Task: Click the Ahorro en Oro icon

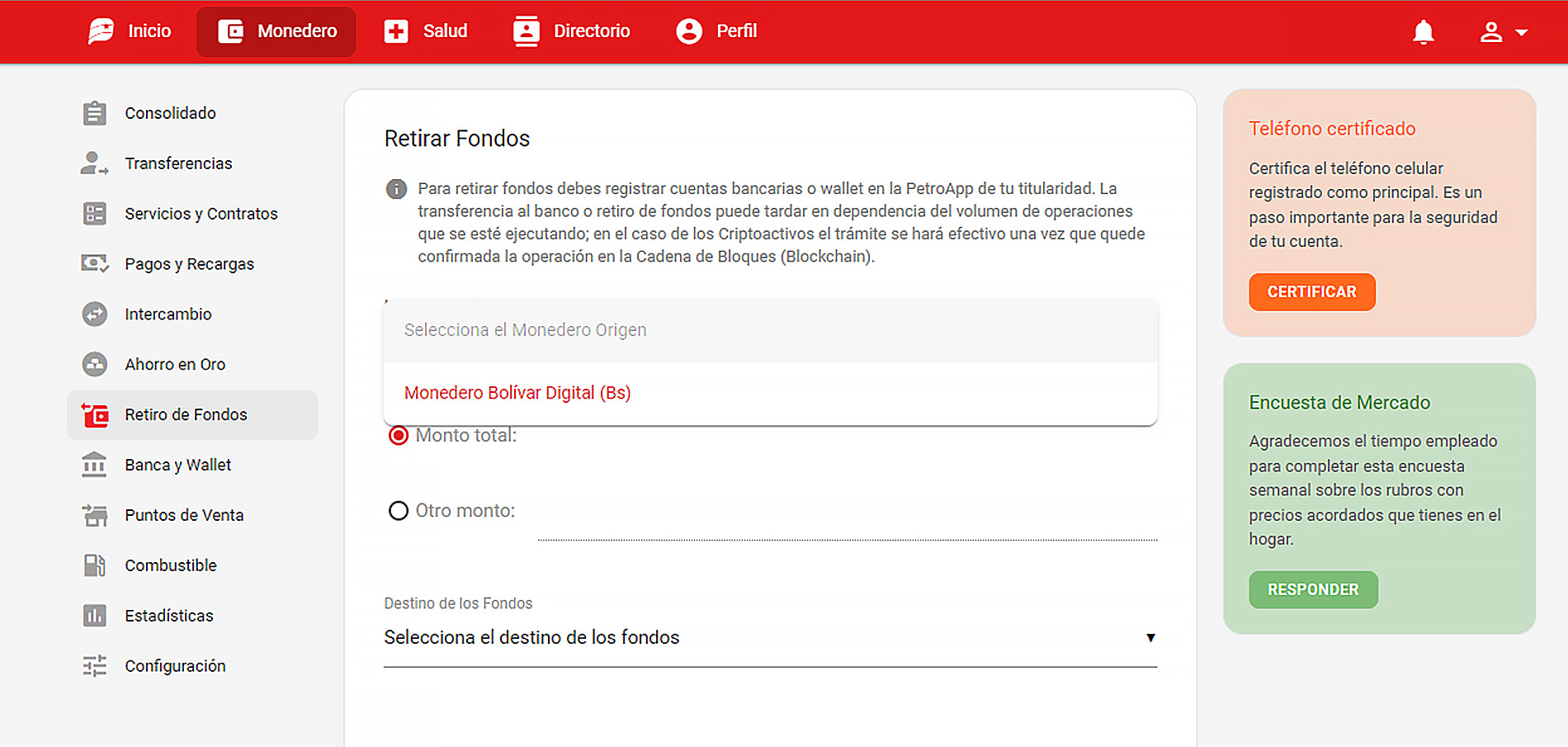Action: [x=95, y=365]
